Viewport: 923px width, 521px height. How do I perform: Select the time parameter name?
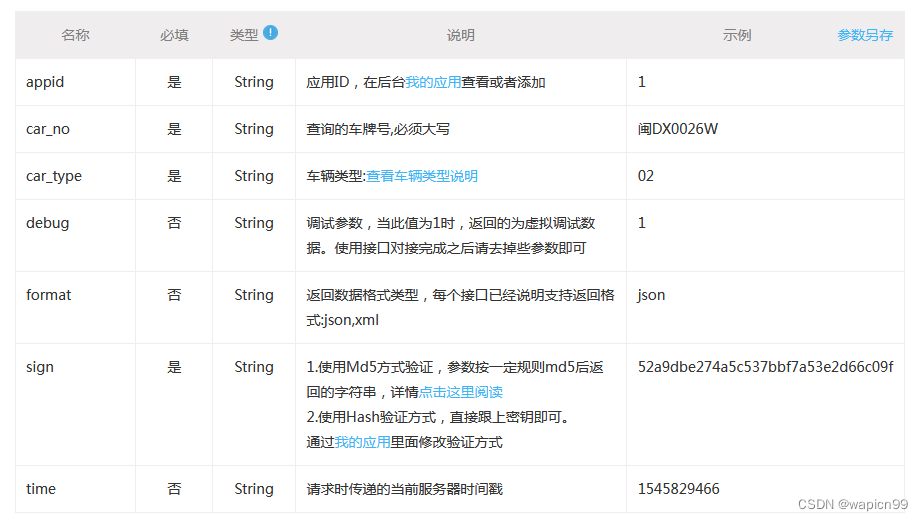[x=41, y=489]
